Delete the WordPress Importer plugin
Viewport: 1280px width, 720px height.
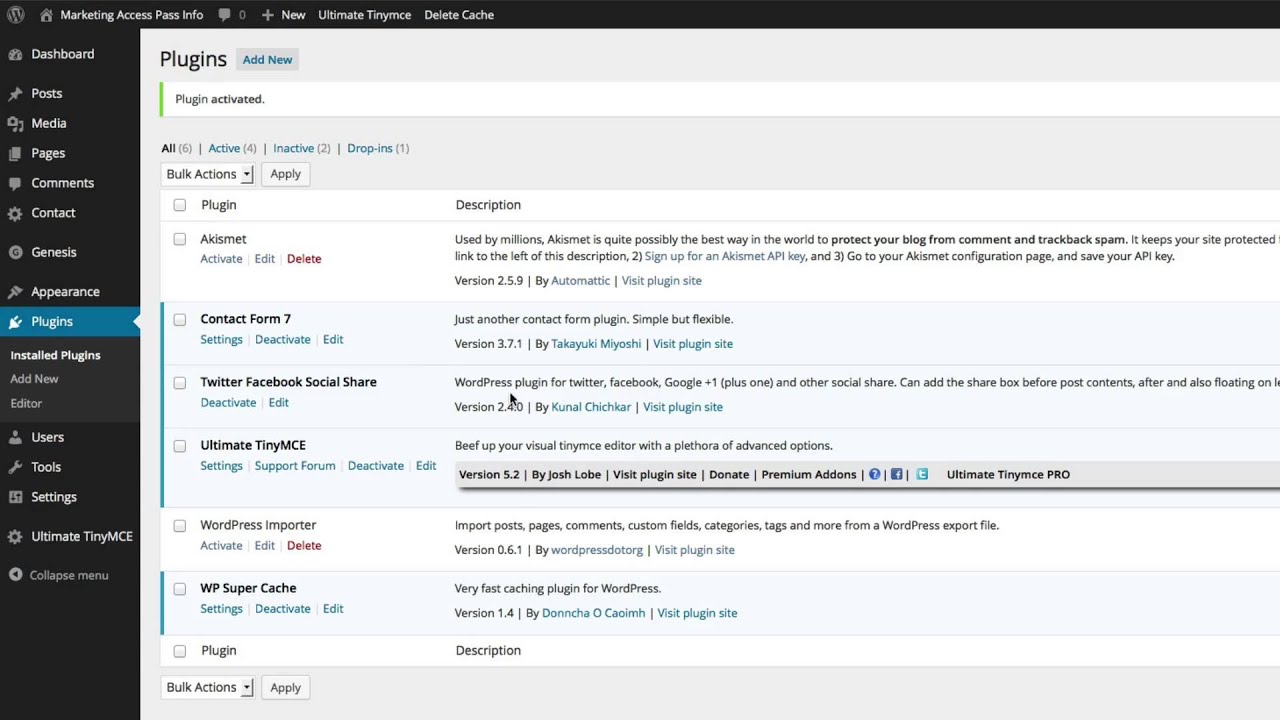point(304,546)
